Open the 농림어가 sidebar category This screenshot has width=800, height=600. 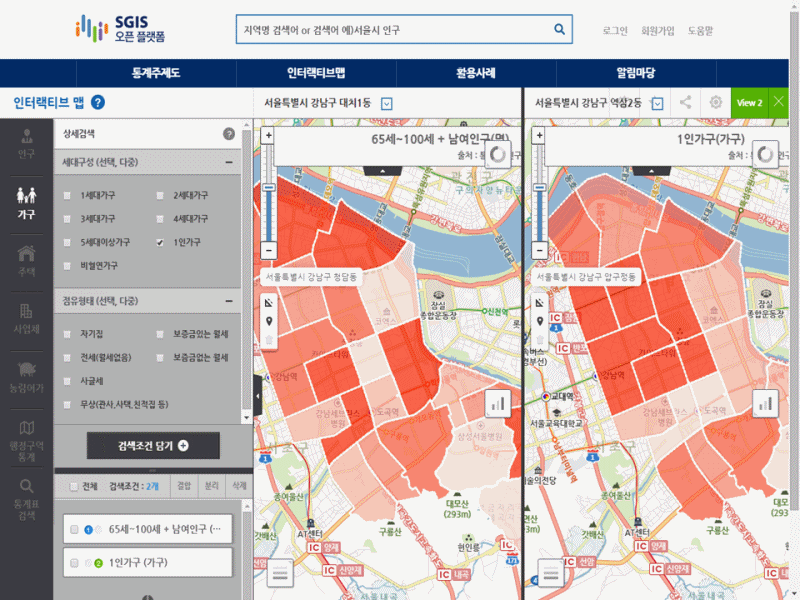pos(26,374)
